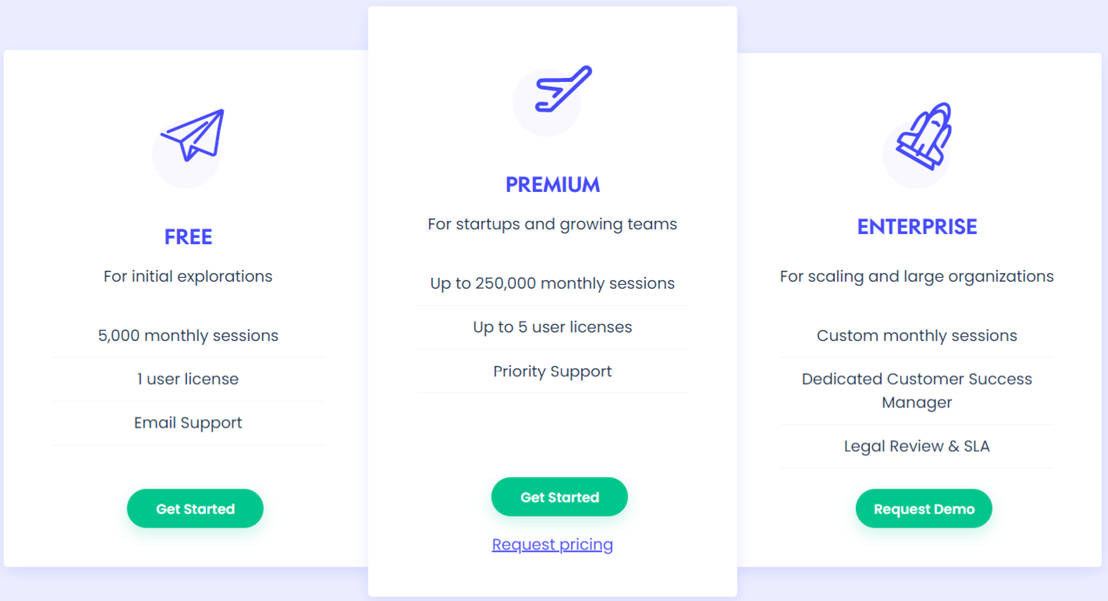Select the ENTERPRISE plan heading
The width and height of the screenshot is (1108, 601).
(917, 227)
